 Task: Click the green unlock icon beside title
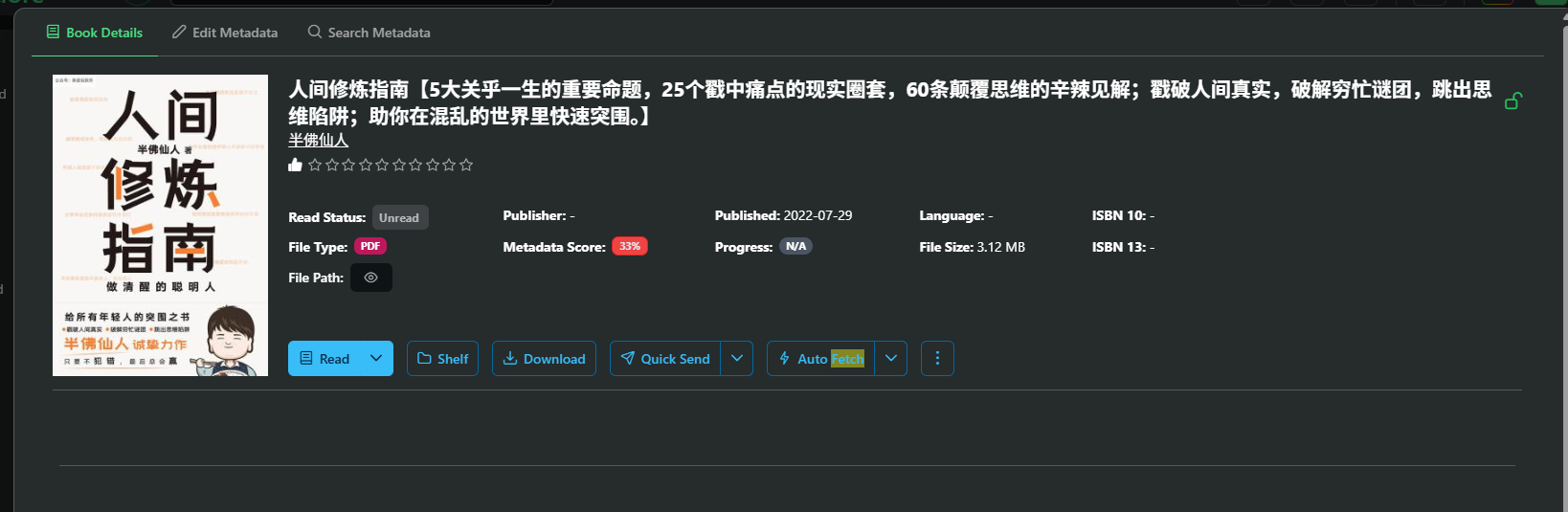1513,100
